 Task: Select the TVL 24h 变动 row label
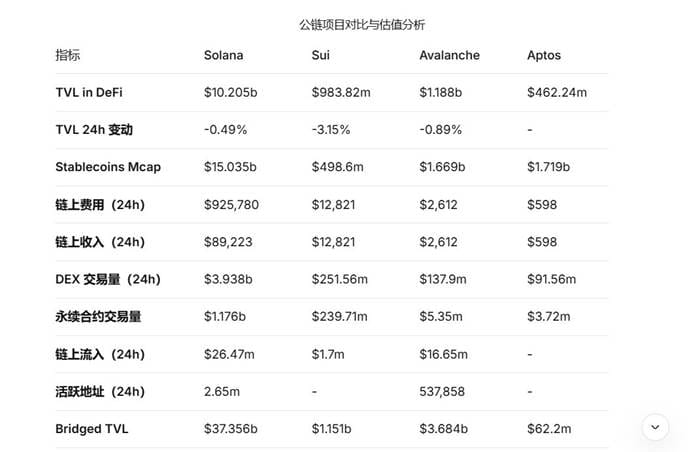coord(94,130)
